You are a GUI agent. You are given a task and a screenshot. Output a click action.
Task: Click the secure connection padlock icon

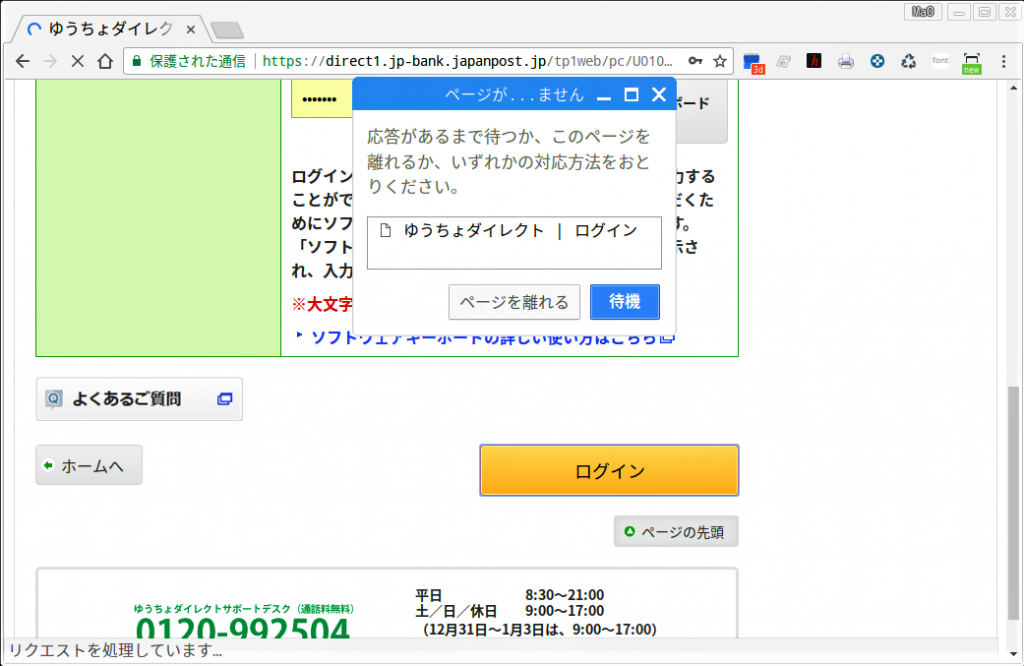point(136,61)
